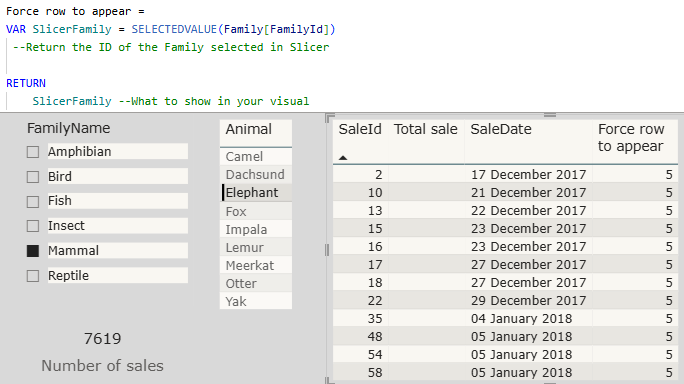This screenshot has width=684, height=384.
Task: Select the row with SaleId 35
Action: [505, 319]
